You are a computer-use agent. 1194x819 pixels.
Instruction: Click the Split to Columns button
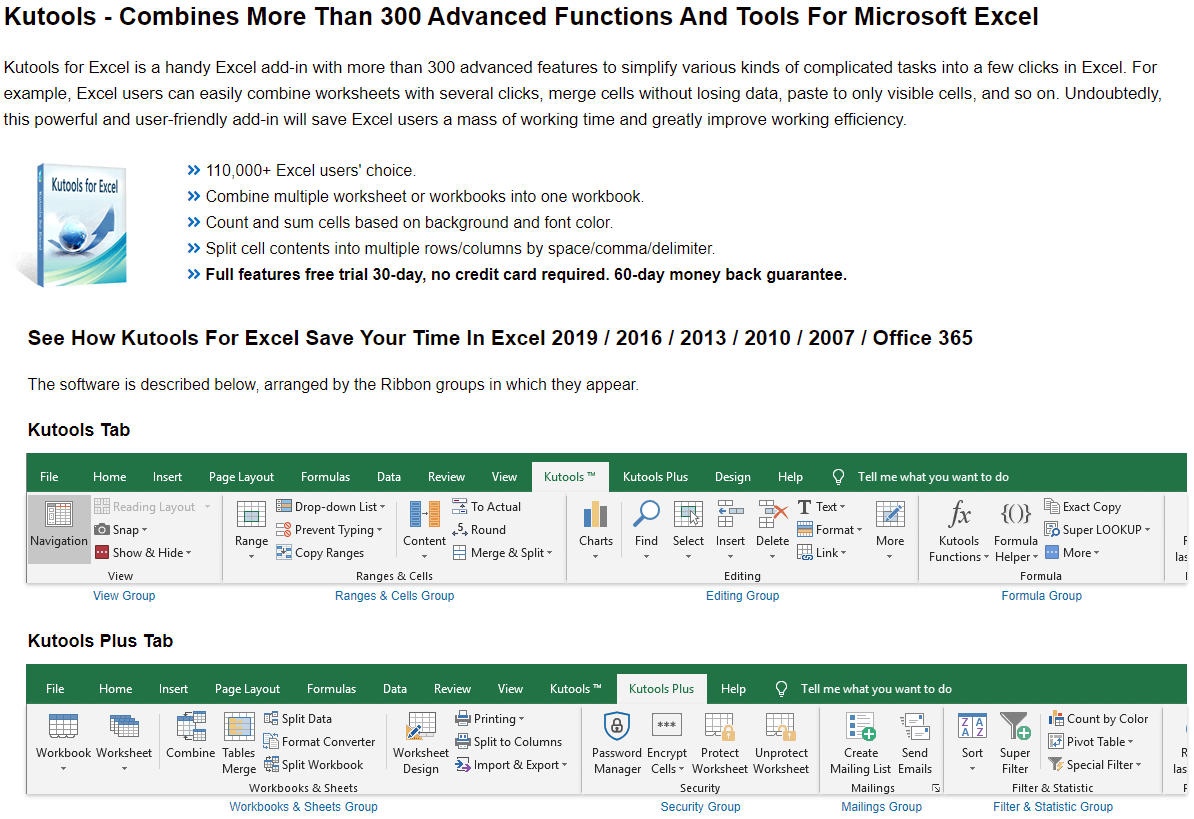pyautogui.click(x=508, y=741)
